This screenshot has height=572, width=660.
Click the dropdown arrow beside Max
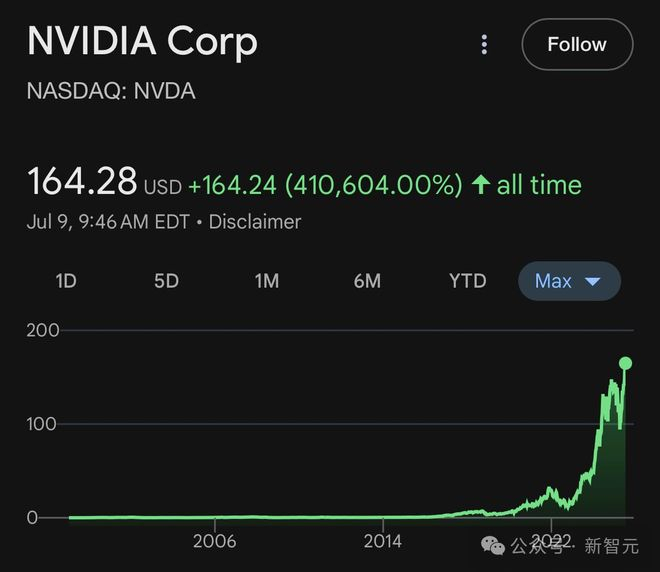pyautogui.click(x=592, y=282)
